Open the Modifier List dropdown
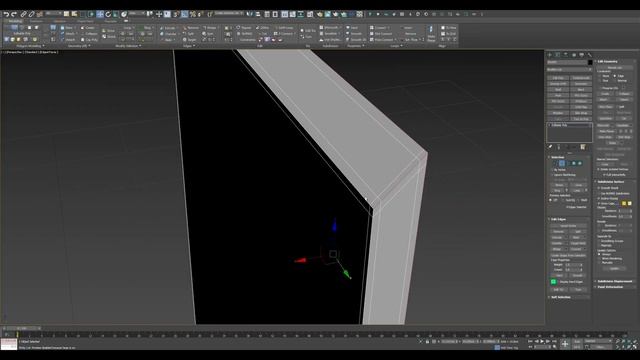 point(569,69)
